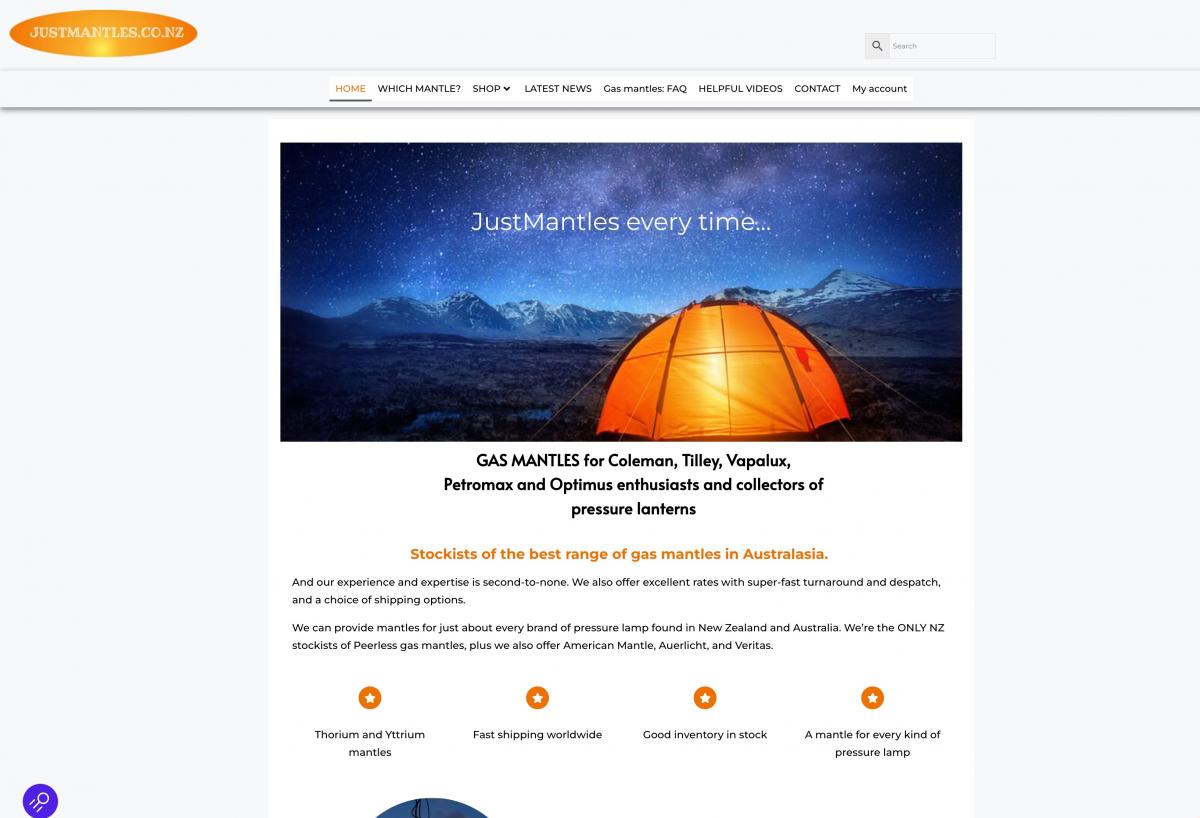Open My account page

coord(879,89)
